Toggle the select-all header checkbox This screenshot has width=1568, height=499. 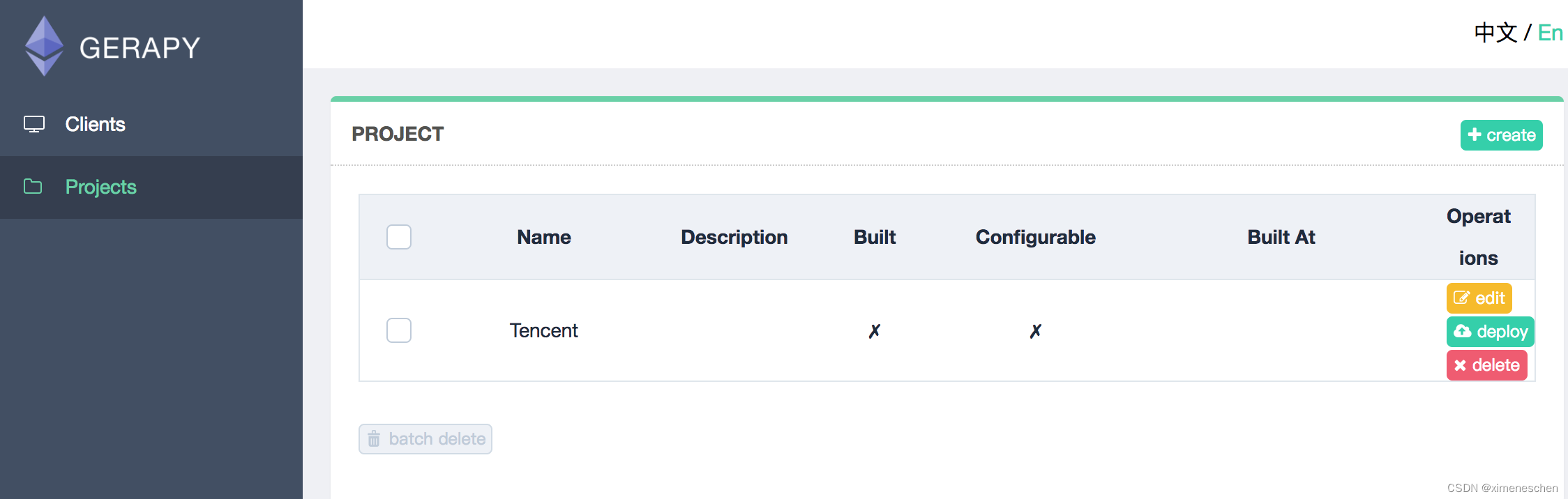[x=399, y=237]
